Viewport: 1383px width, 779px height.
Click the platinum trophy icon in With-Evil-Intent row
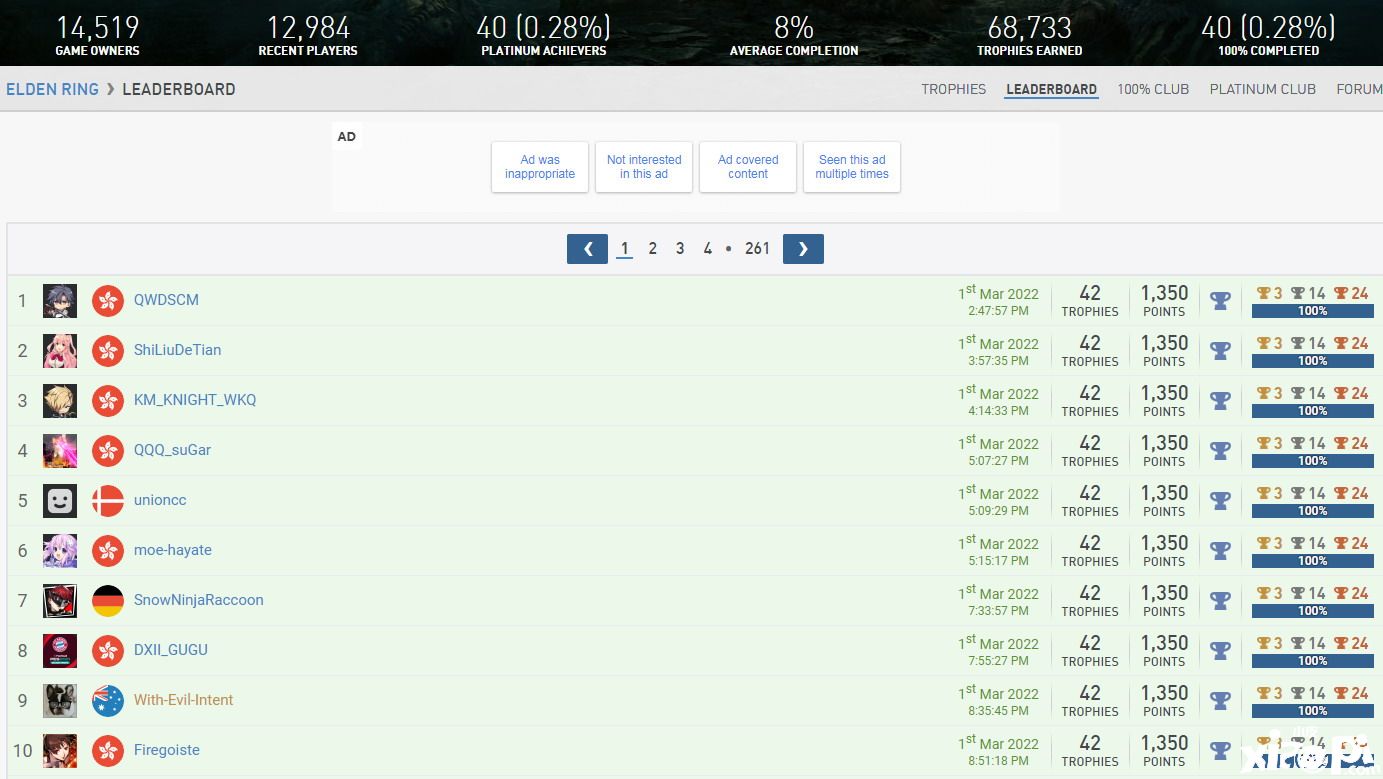[x=1220, y=700]
